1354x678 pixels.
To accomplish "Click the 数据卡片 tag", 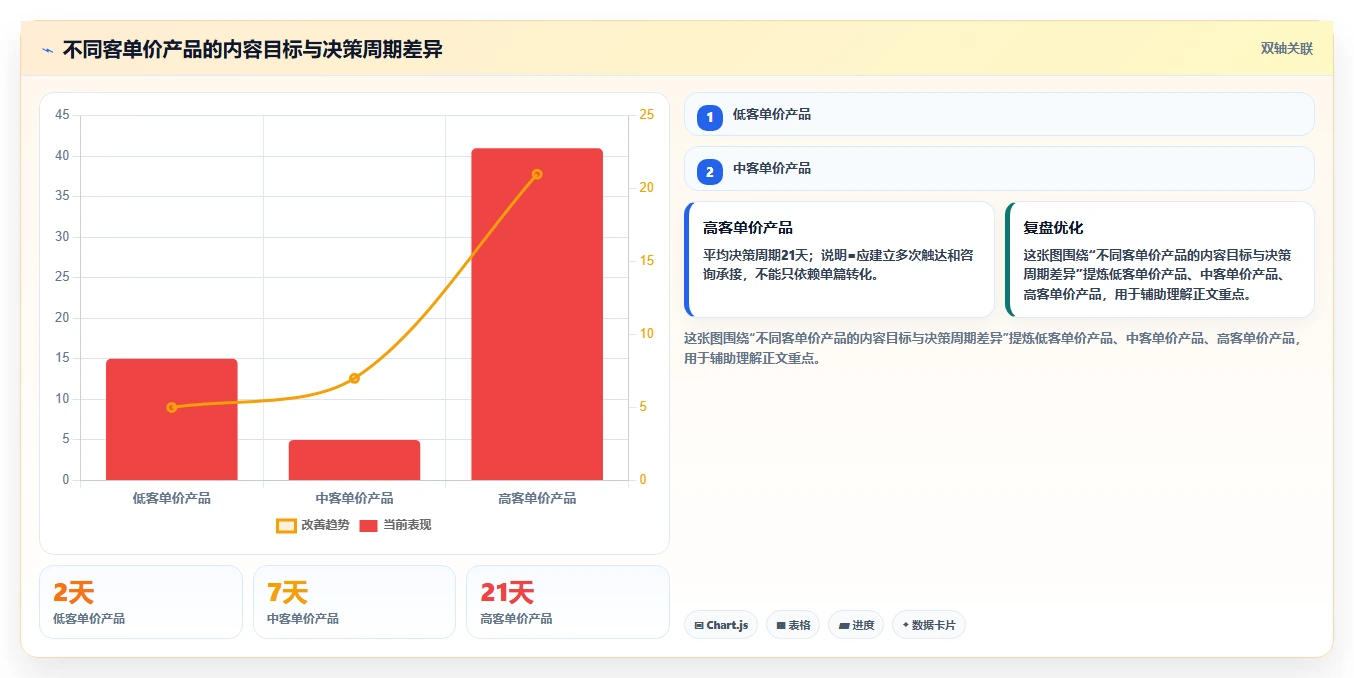I will tap(929, 625).
